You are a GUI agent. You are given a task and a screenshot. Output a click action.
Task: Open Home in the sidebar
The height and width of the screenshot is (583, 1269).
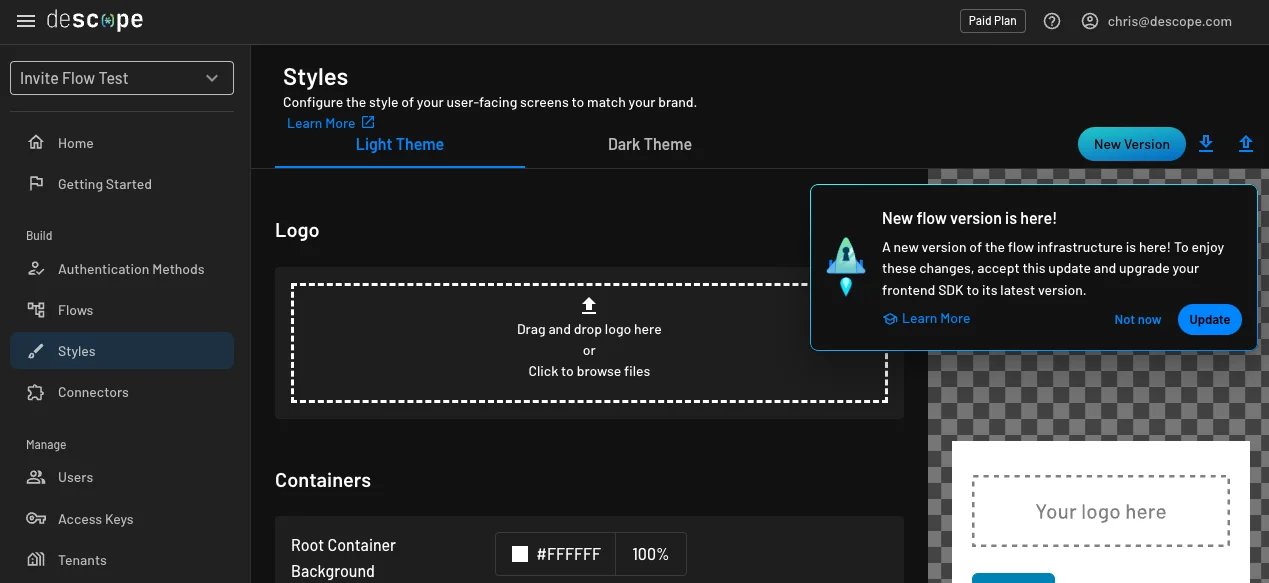tap(122, 143)
